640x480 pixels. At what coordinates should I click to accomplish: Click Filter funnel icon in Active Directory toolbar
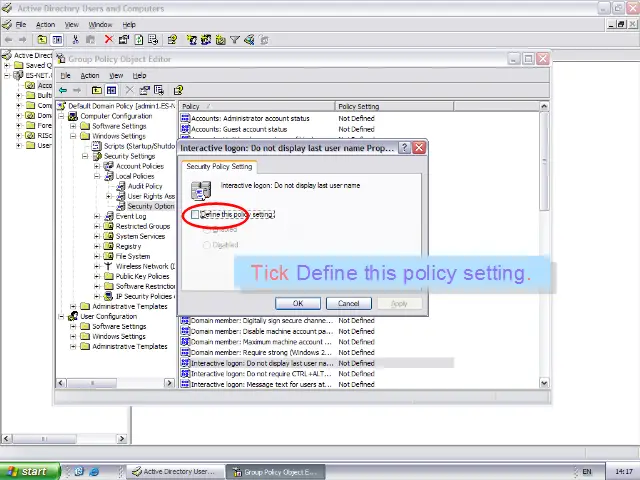coord(235,40)
